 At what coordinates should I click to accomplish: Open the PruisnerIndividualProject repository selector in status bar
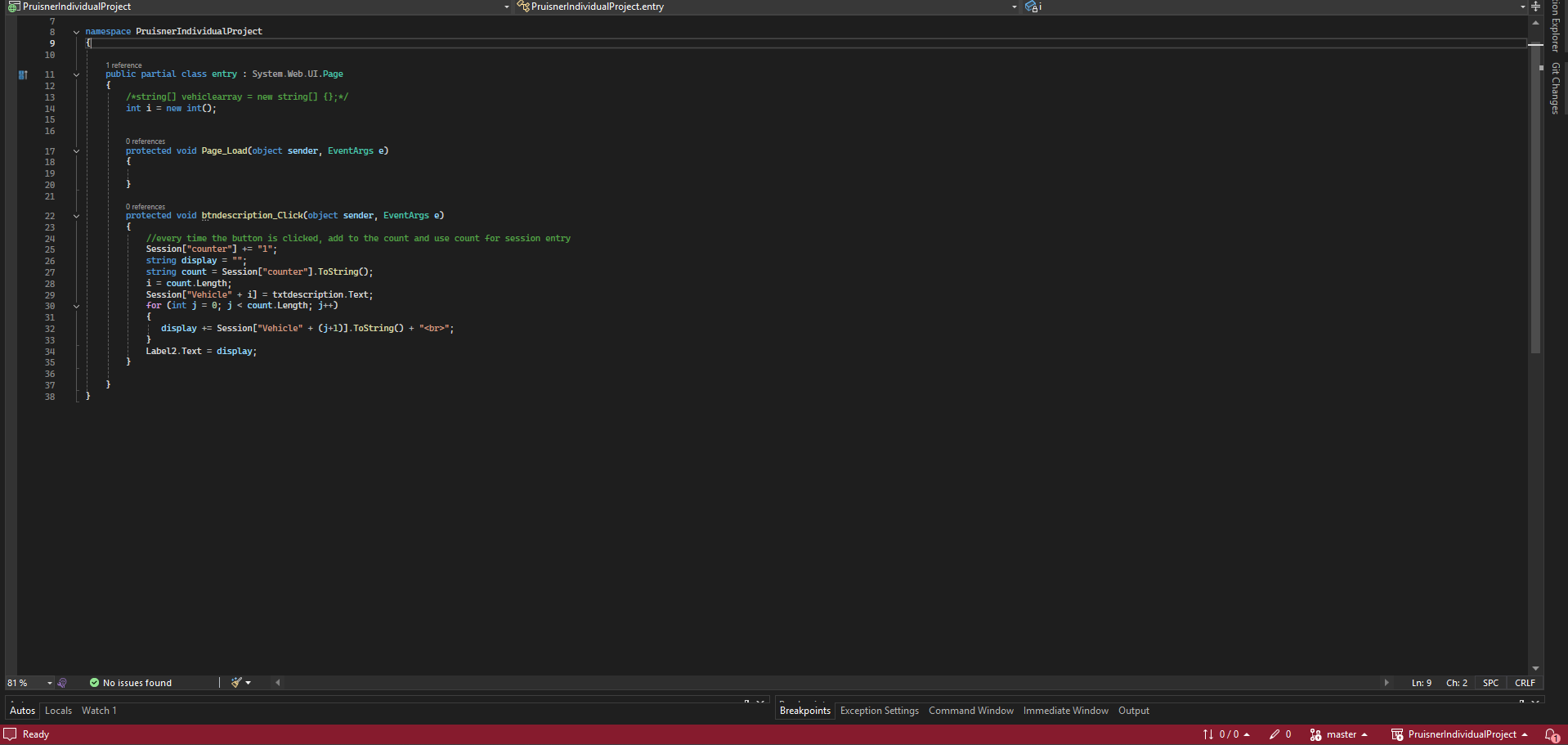pos(1459,734)
